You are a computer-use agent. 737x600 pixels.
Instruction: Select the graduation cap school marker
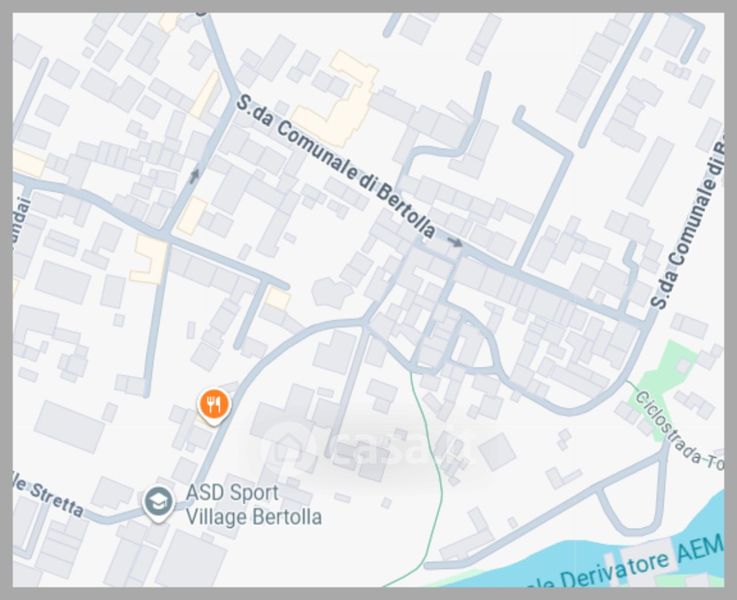(x=158, y=503)
